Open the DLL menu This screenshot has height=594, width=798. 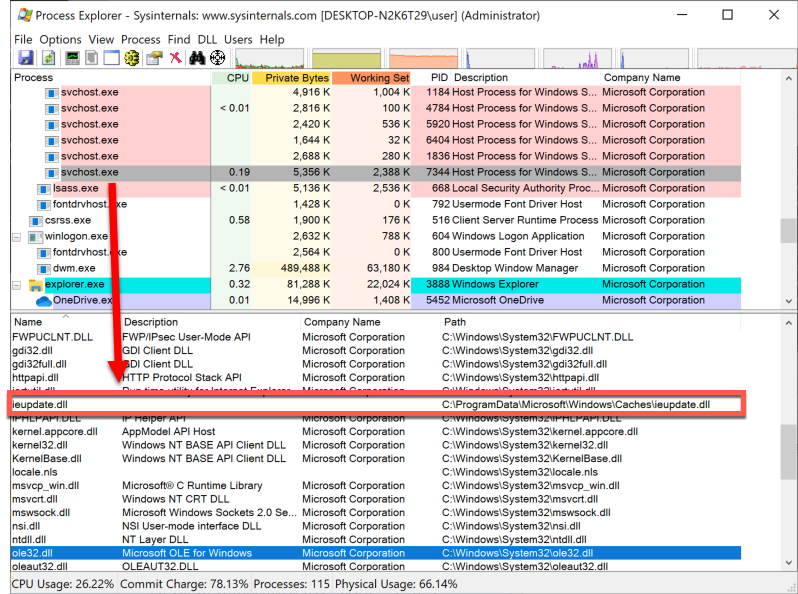[x=207, y=39]
